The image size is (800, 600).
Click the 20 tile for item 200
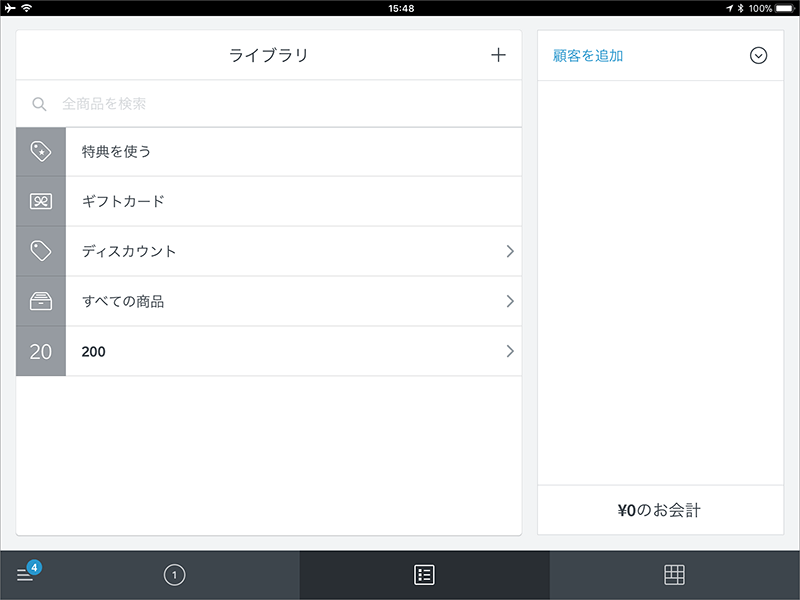pyautogui.click(x=41, y=351)
